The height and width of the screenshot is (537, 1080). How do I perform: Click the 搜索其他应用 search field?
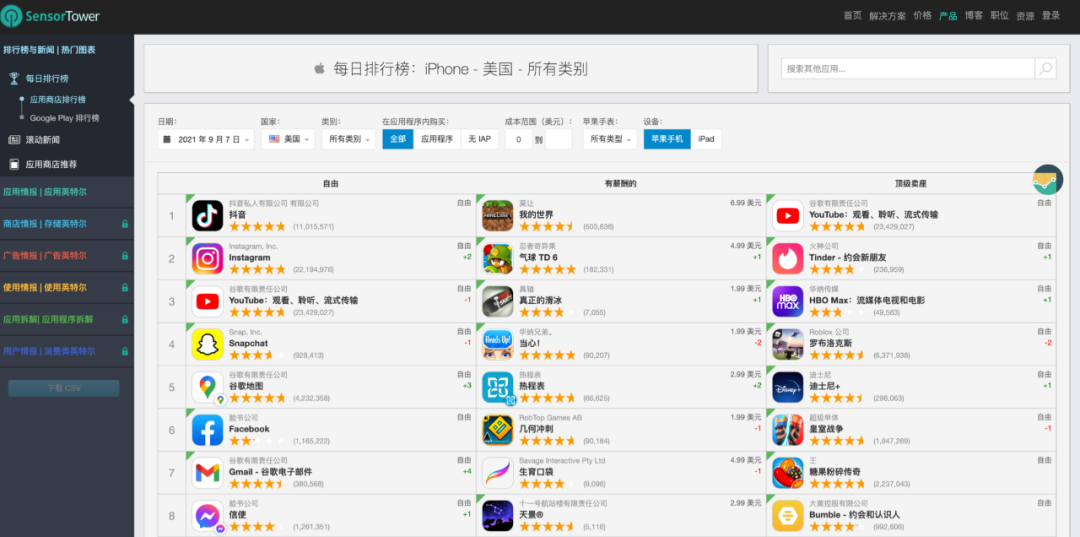pyautogui.click(x=908, y=68)
